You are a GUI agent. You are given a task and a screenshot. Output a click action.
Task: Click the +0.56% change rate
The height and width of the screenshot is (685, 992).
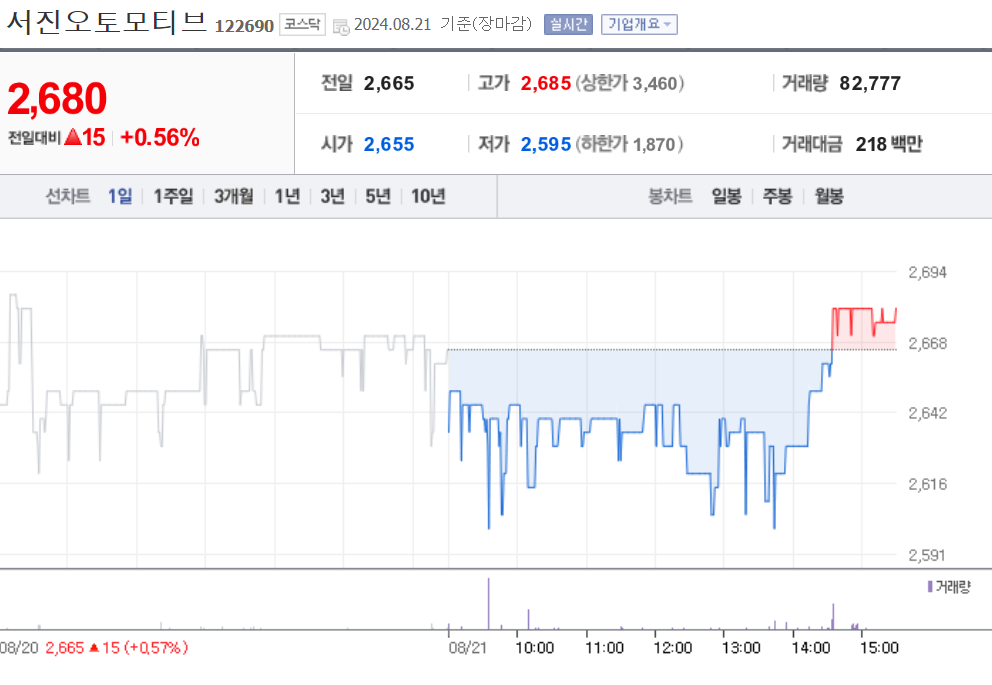160,137
